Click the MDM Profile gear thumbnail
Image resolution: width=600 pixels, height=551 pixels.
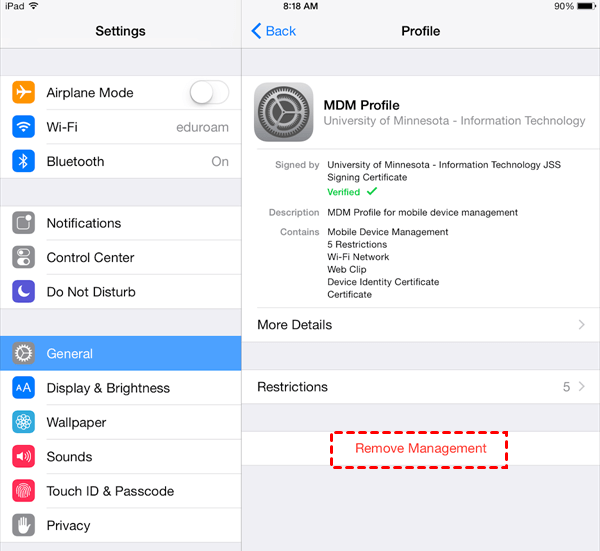click(x=284, y=112)
